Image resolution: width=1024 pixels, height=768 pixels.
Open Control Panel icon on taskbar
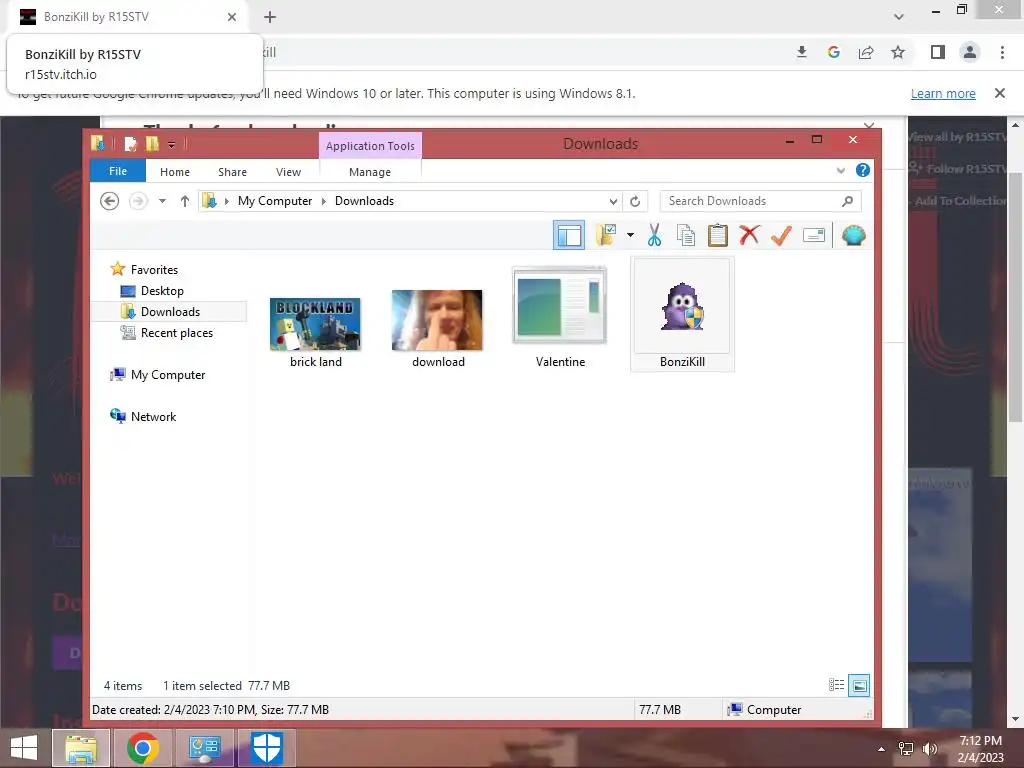click(x=204, y=748)
